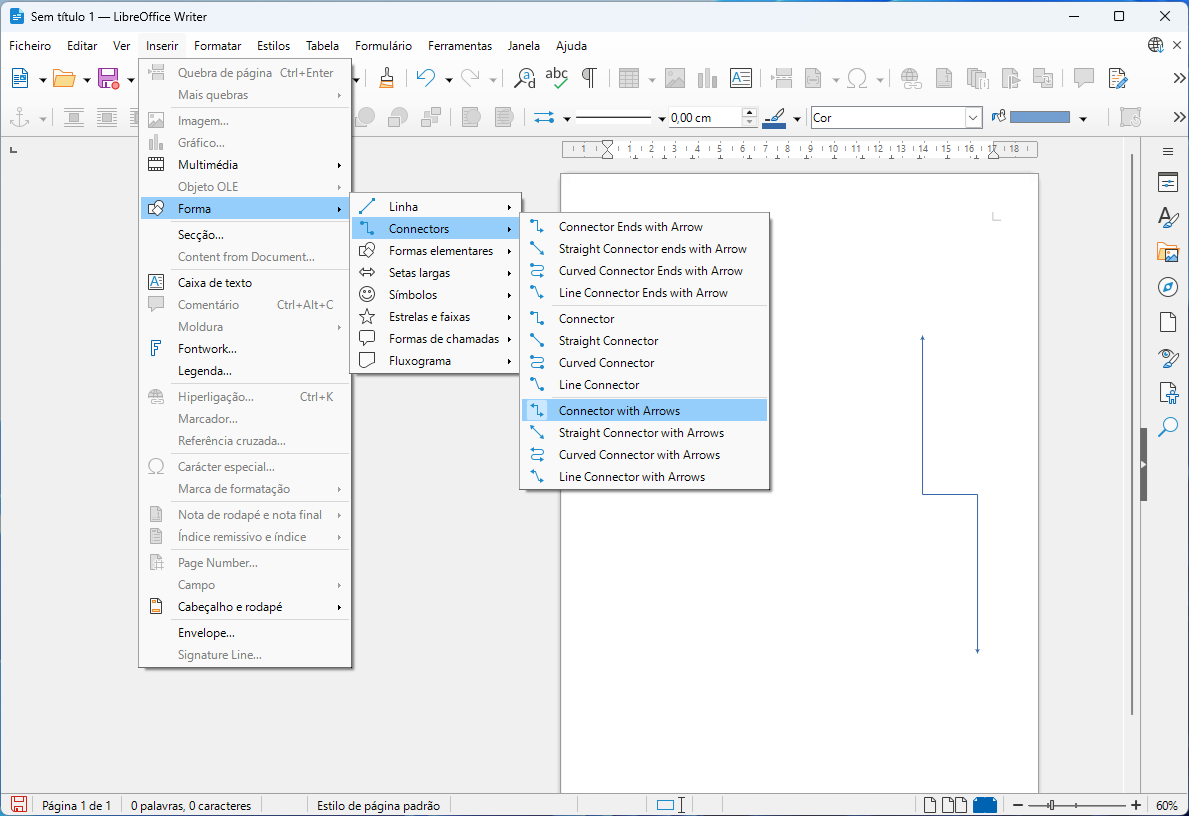Screen dimensions: 1190x816
Task: Click the Anchor icon in drawing toolbar
Action: 19,118
